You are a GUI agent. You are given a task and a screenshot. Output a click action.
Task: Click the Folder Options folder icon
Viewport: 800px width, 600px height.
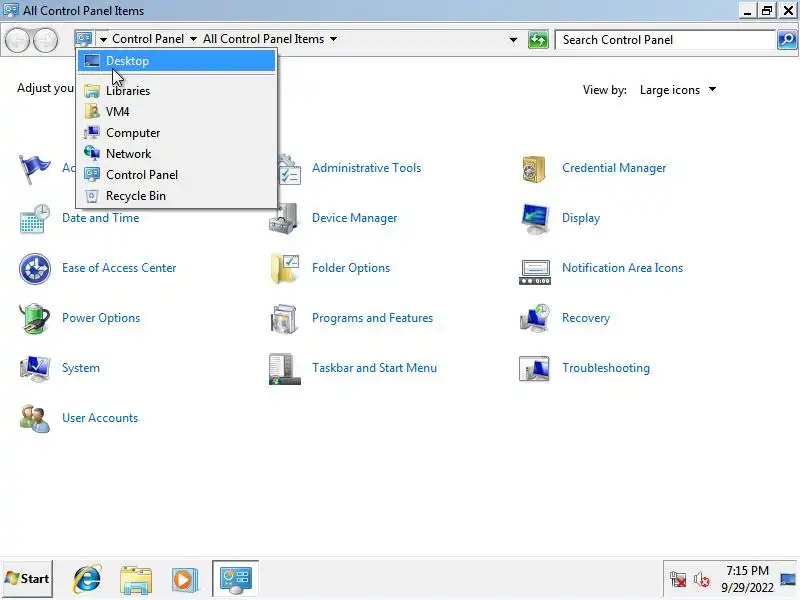(x=284, y=268)
